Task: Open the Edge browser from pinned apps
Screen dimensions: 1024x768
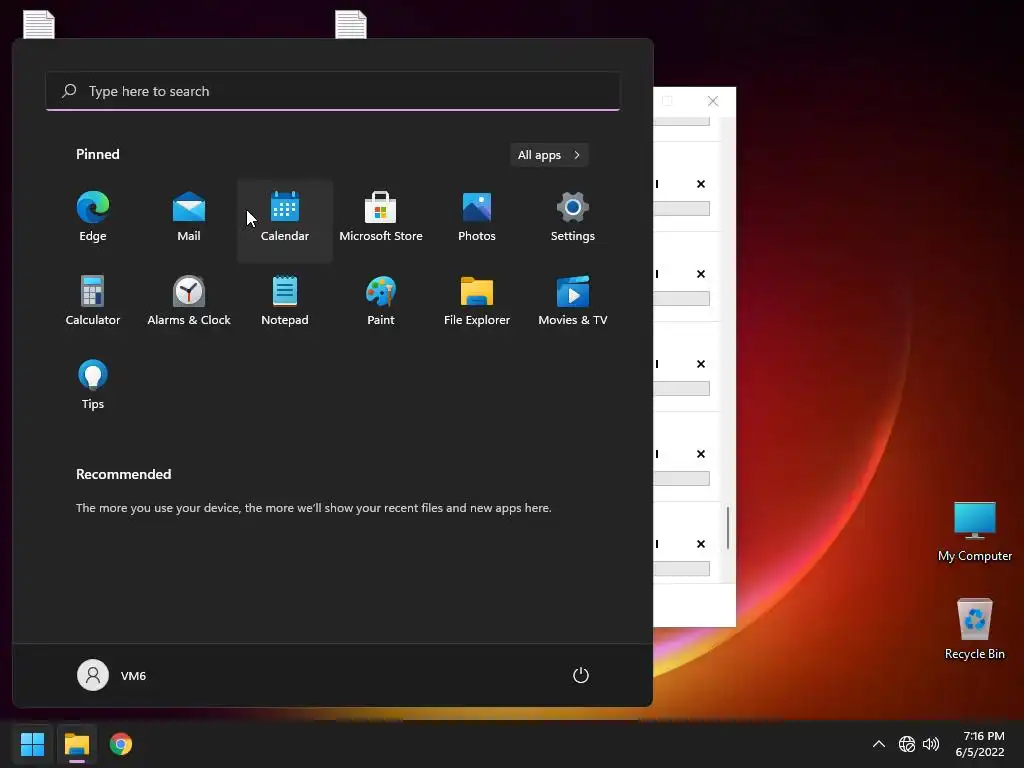Action: 93,218
